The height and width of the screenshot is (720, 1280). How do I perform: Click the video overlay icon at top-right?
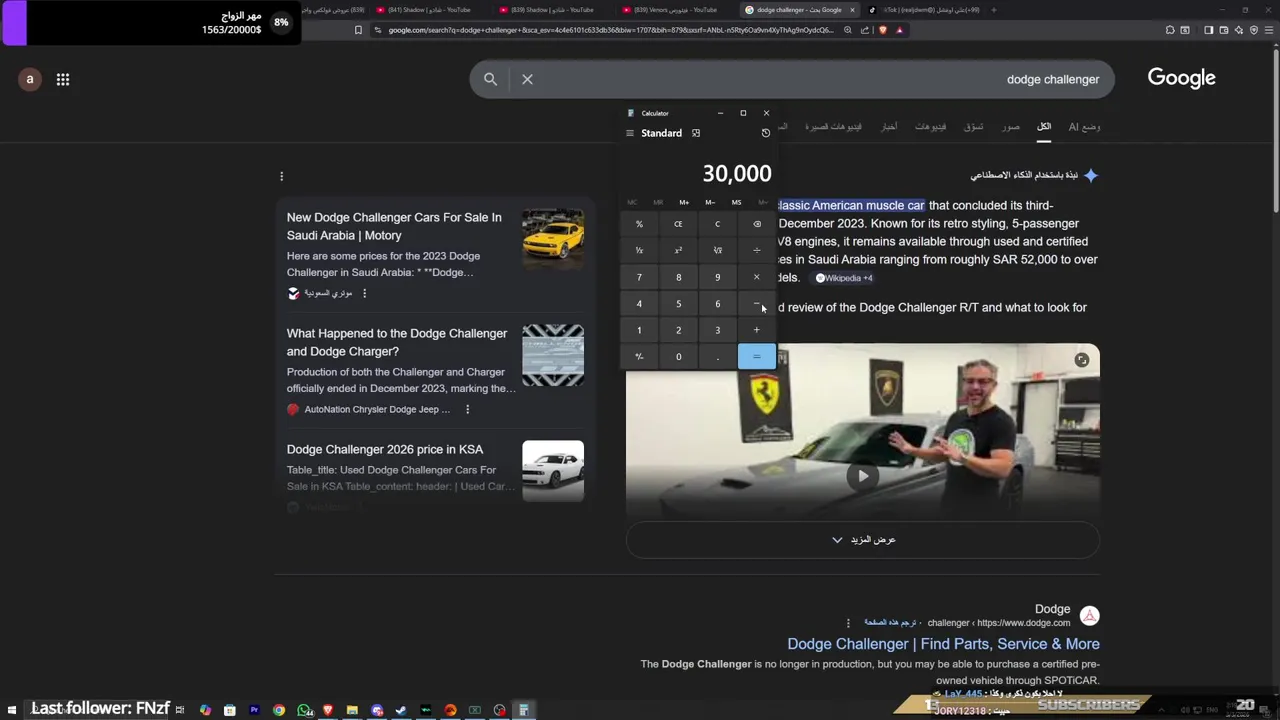tap(1081, 360)
